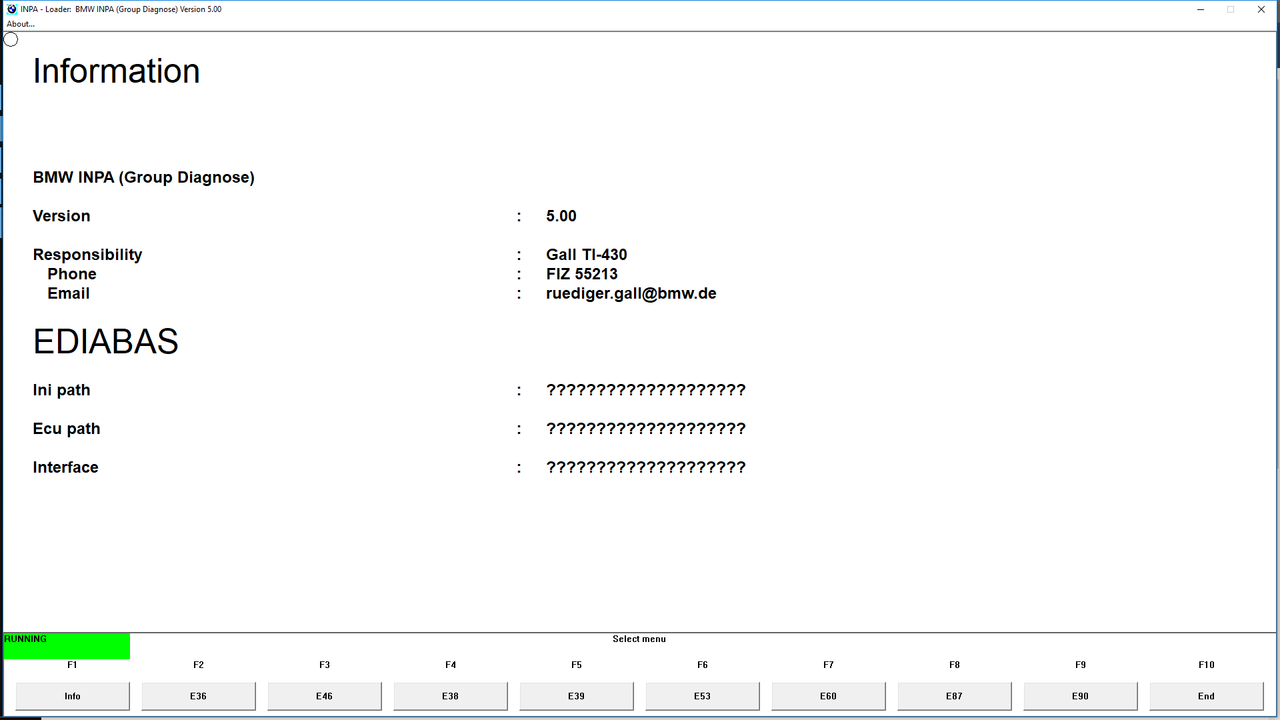Click the Ini path label
This screenshot has width=1280, height=720.
[62, 390]
